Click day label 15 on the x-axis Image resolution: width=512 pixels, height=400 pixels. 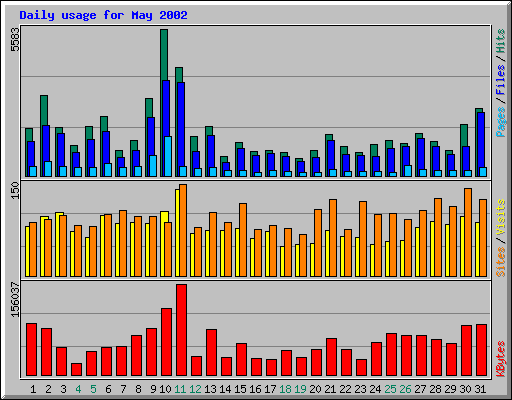click(240, 389)
